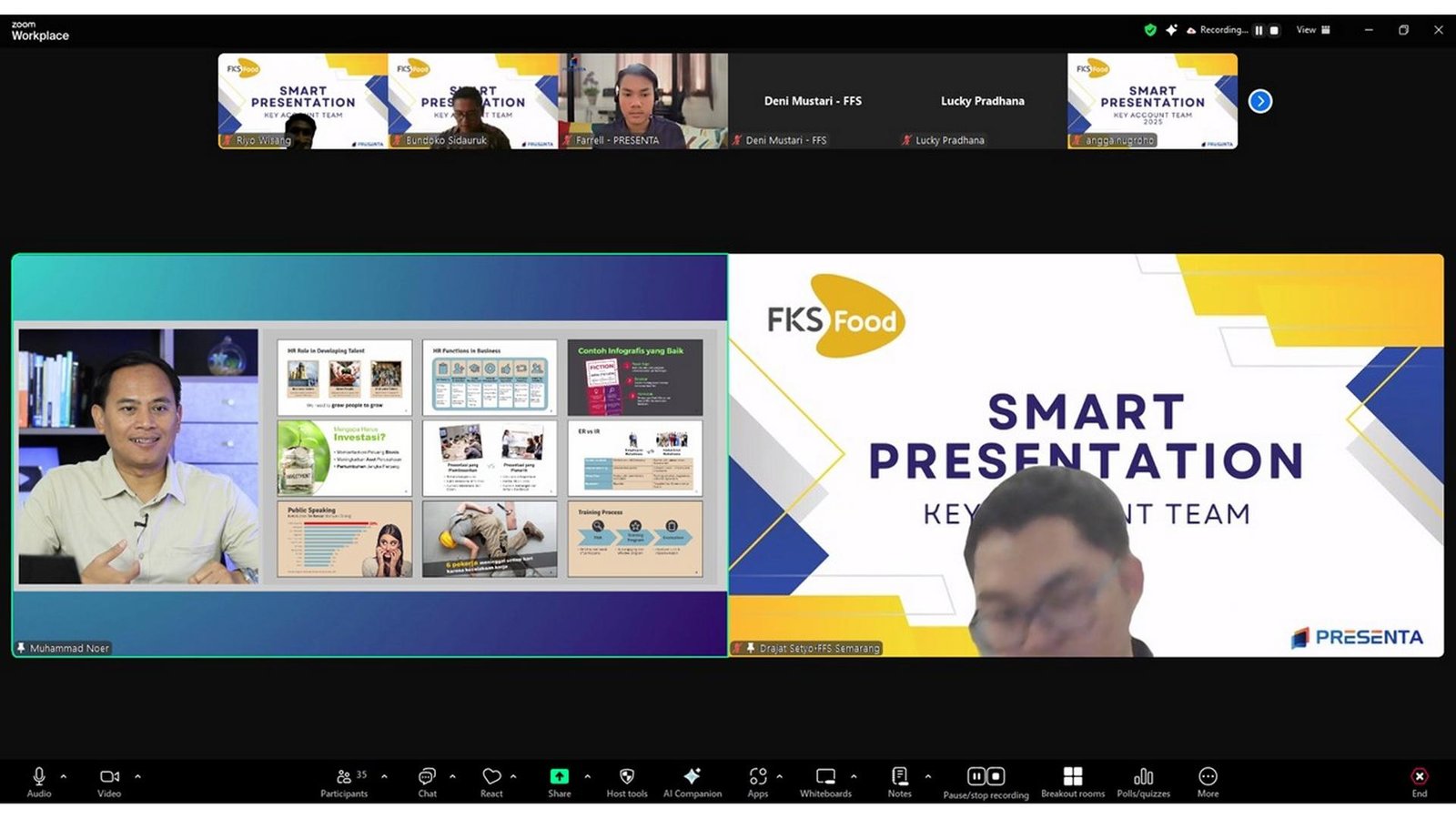
Task: Select Farrell - PRESENTA video thumbnail
Action: 643,101
